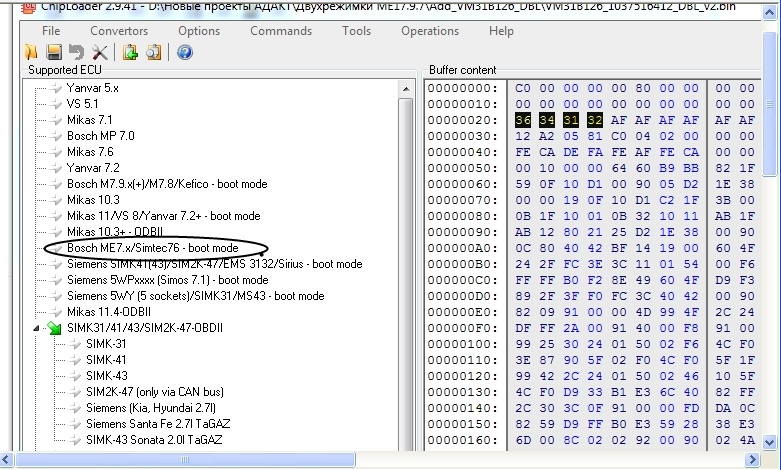Click address label 00000040: in buffer
The width and height of the screenshot is (781, 470).
click(x=462, y=152)
